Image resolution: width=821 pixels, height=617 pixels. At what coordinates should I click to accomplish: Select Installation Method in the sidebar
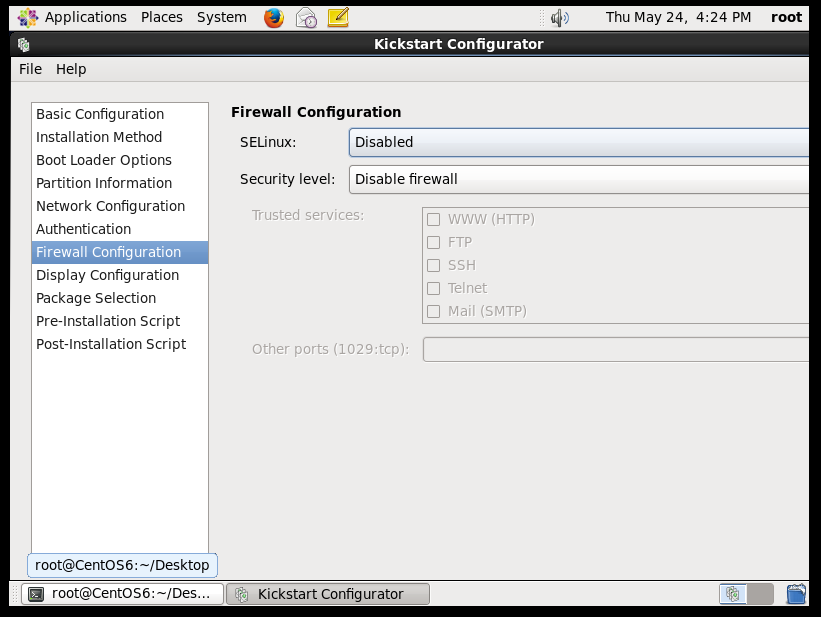[x=120, y=137]
